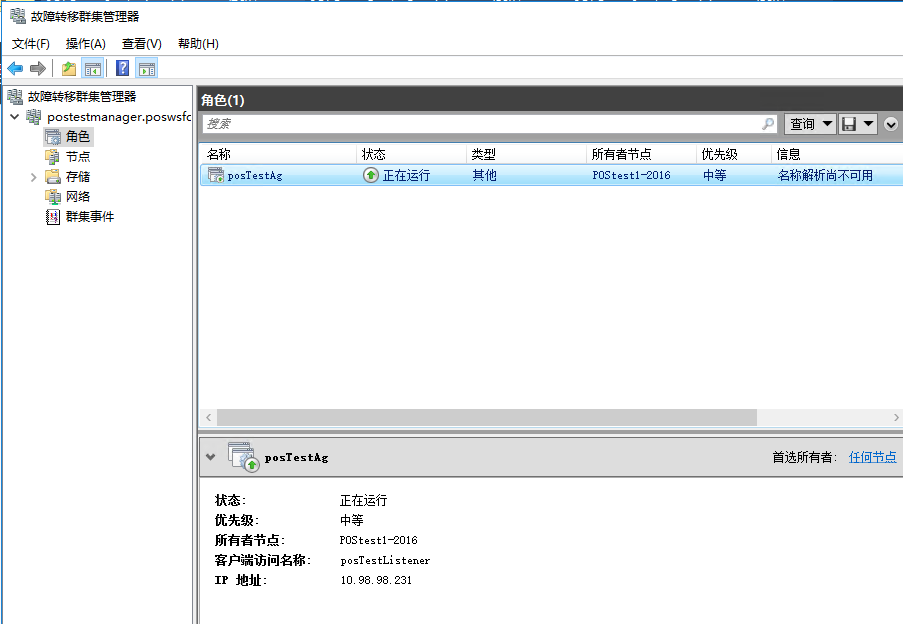Click the scrollbar left arrow
903x624 pixels.
(208, 417)
